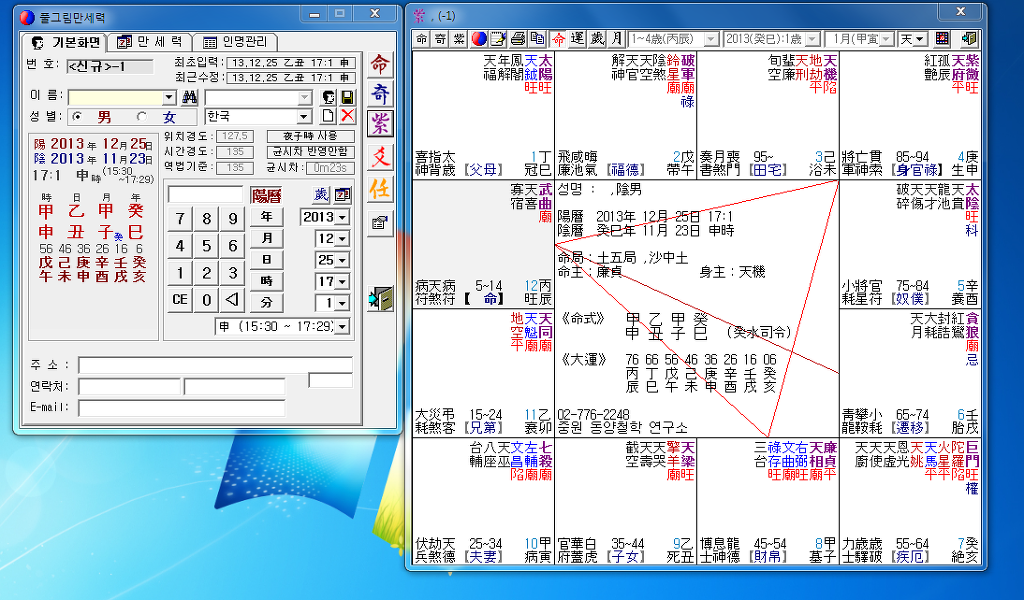Click the printer icon in chart toolbar
The height and width of the screenshot is (600, 1024).
(x=518, y=39)
